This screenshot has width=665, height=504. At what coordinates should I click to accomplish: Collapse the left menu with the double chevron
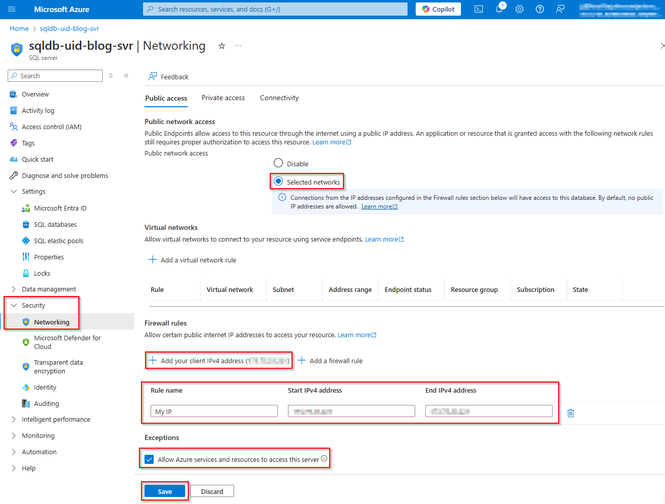pyautogui.click(x=126, y=76)
